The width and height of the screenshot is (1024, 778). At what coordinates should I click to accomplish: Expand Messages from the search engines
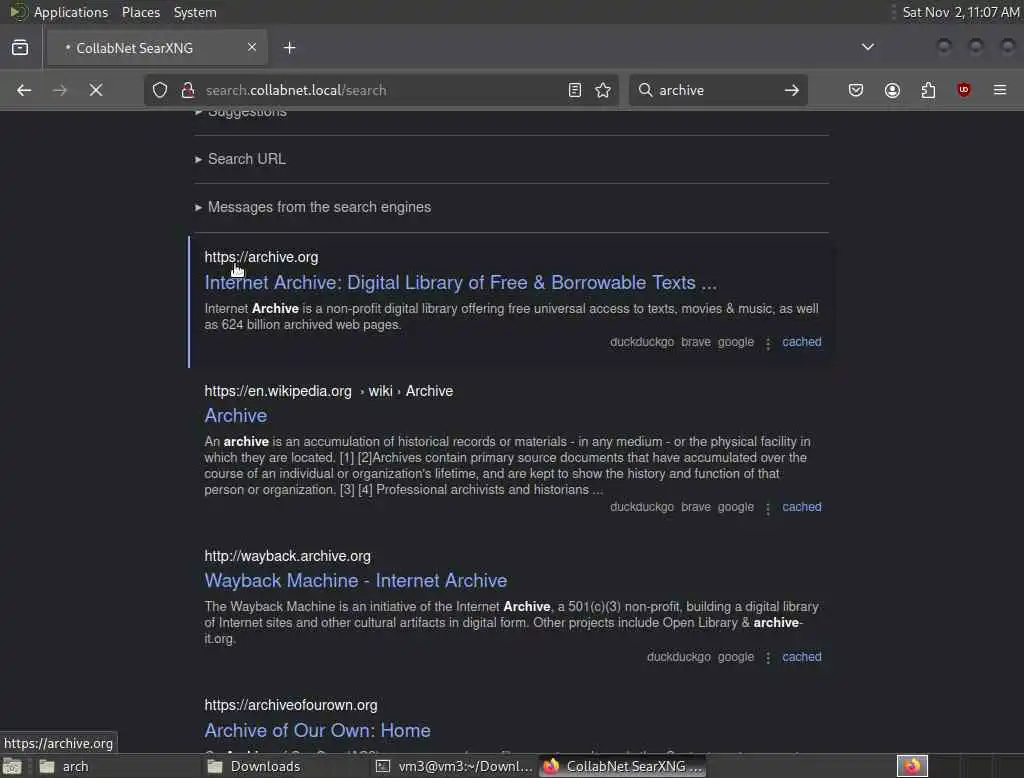pyautogui.click(x=313, y=207)
